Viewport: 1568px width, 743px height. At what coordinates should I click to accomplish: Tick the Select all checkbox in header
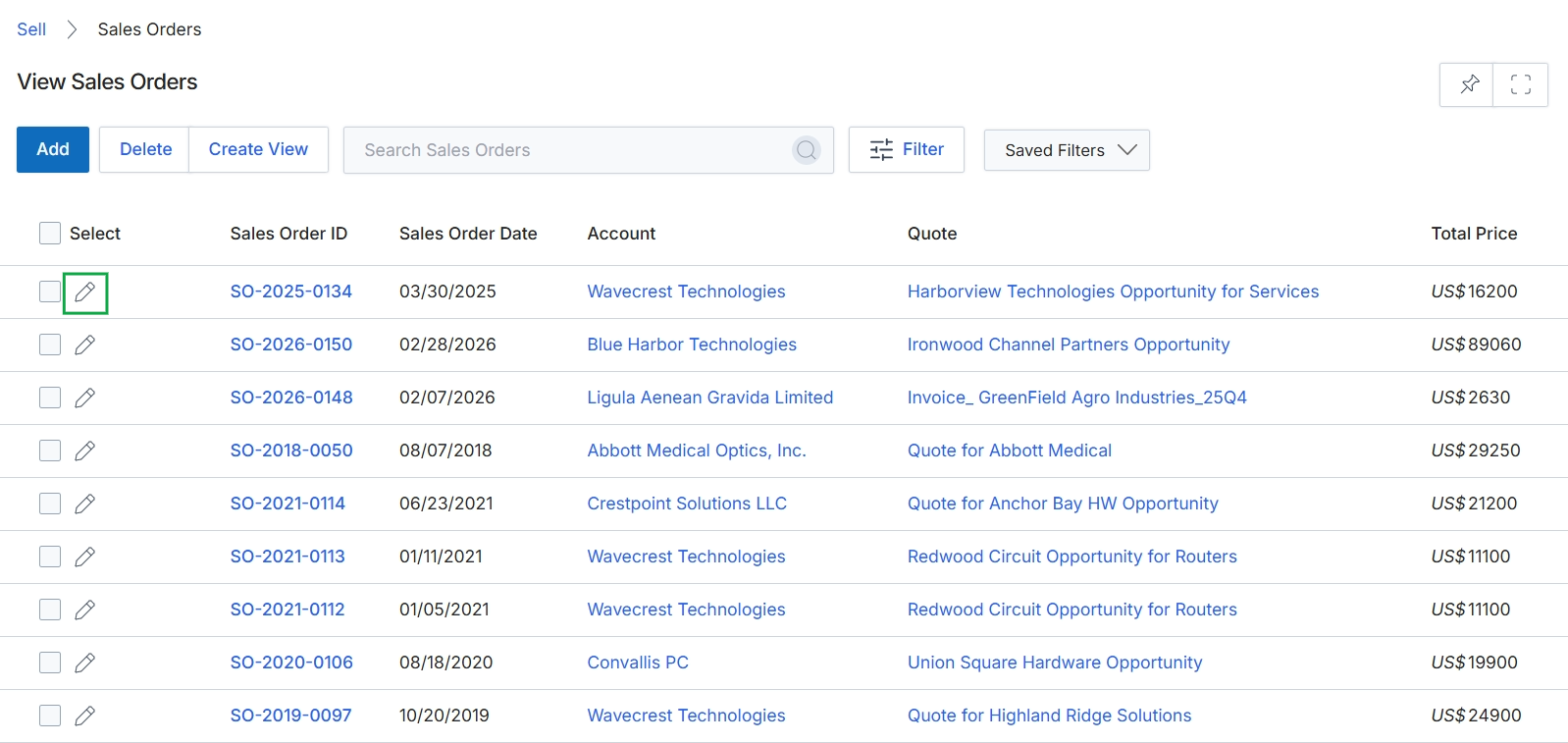(x=50, y=233)
